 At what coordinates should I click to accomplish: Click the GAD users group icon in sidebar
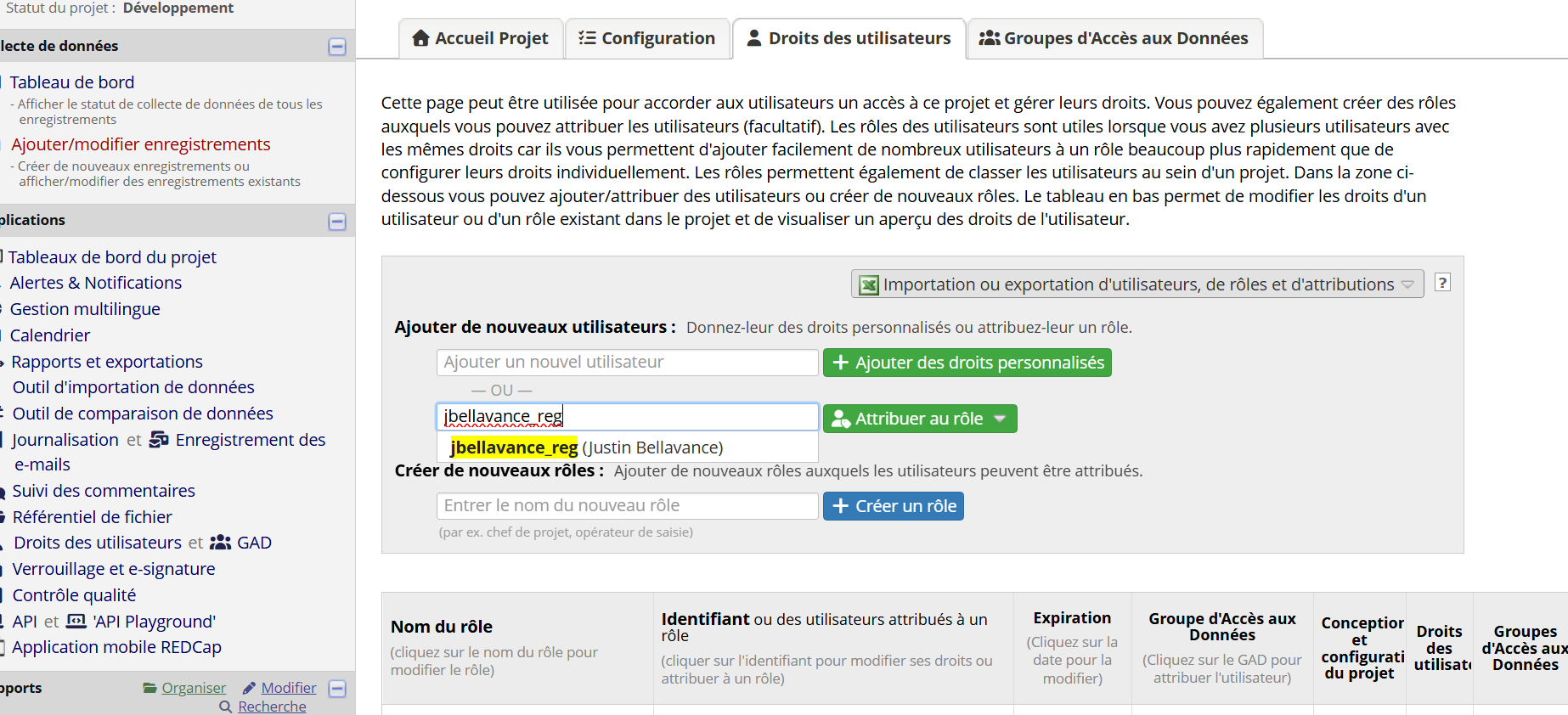(x=220, y=543)
